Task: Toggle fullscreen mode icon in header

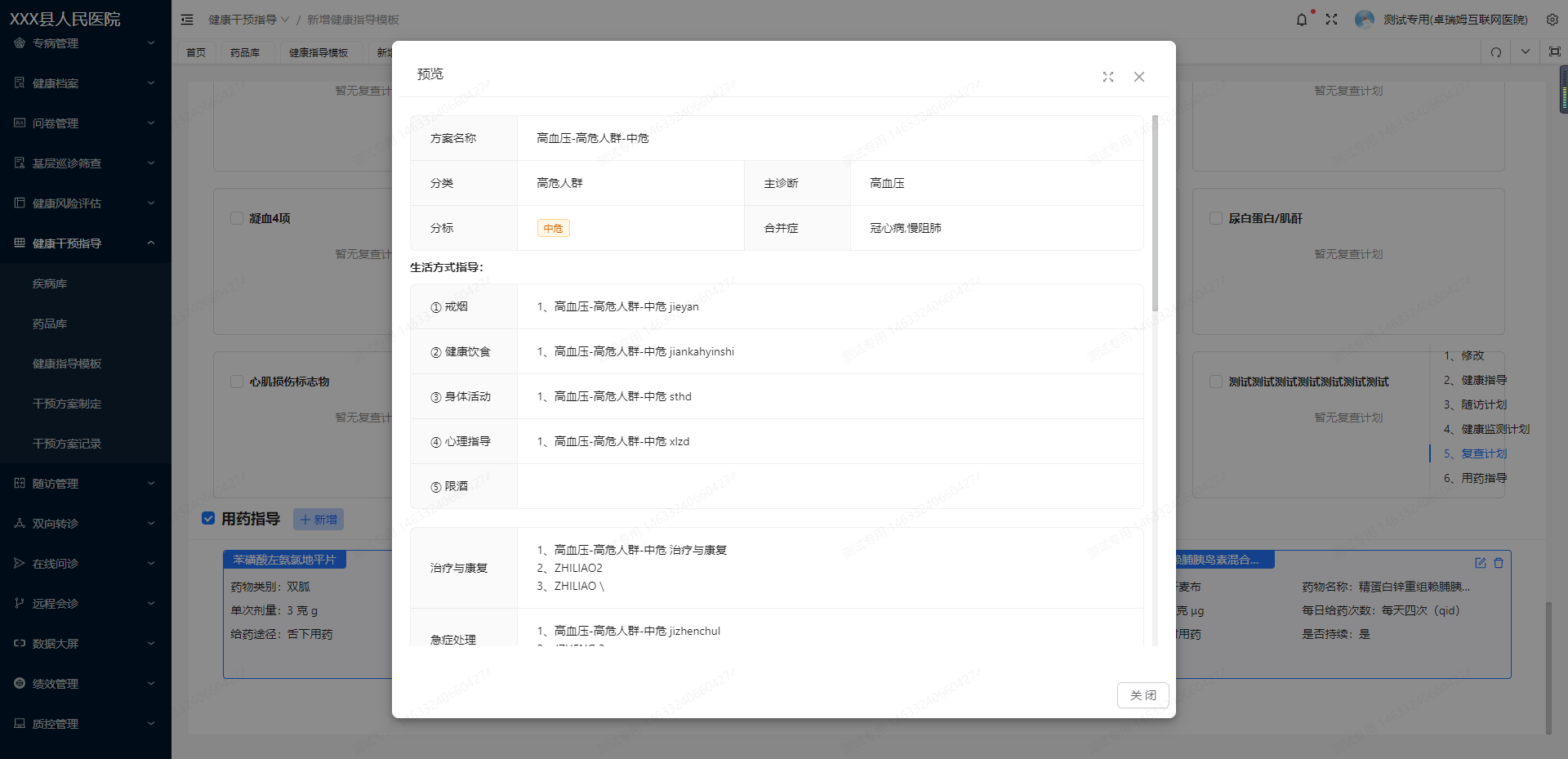Action: coord(1331,20)
